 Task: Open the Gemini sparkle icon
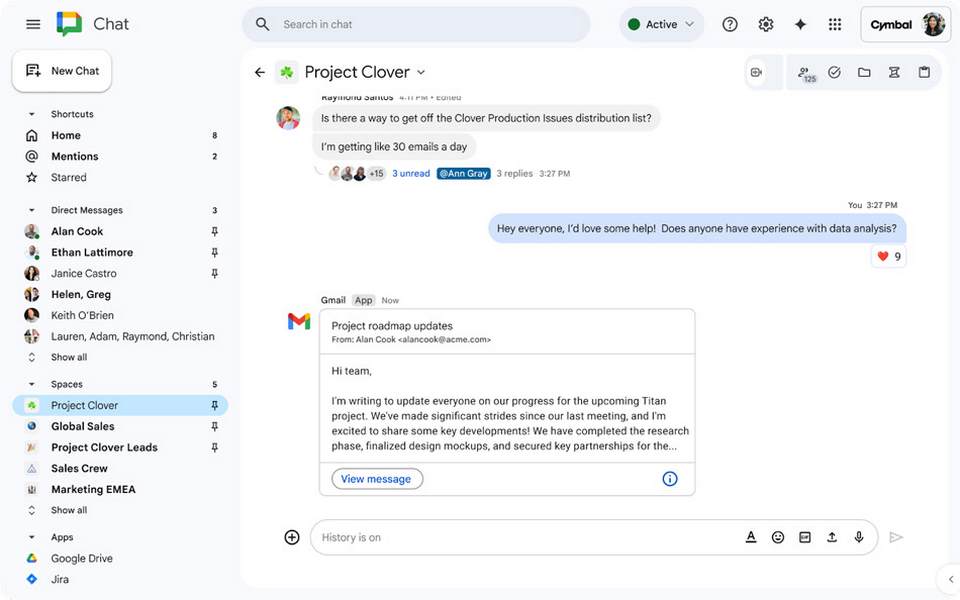(800, 25)
